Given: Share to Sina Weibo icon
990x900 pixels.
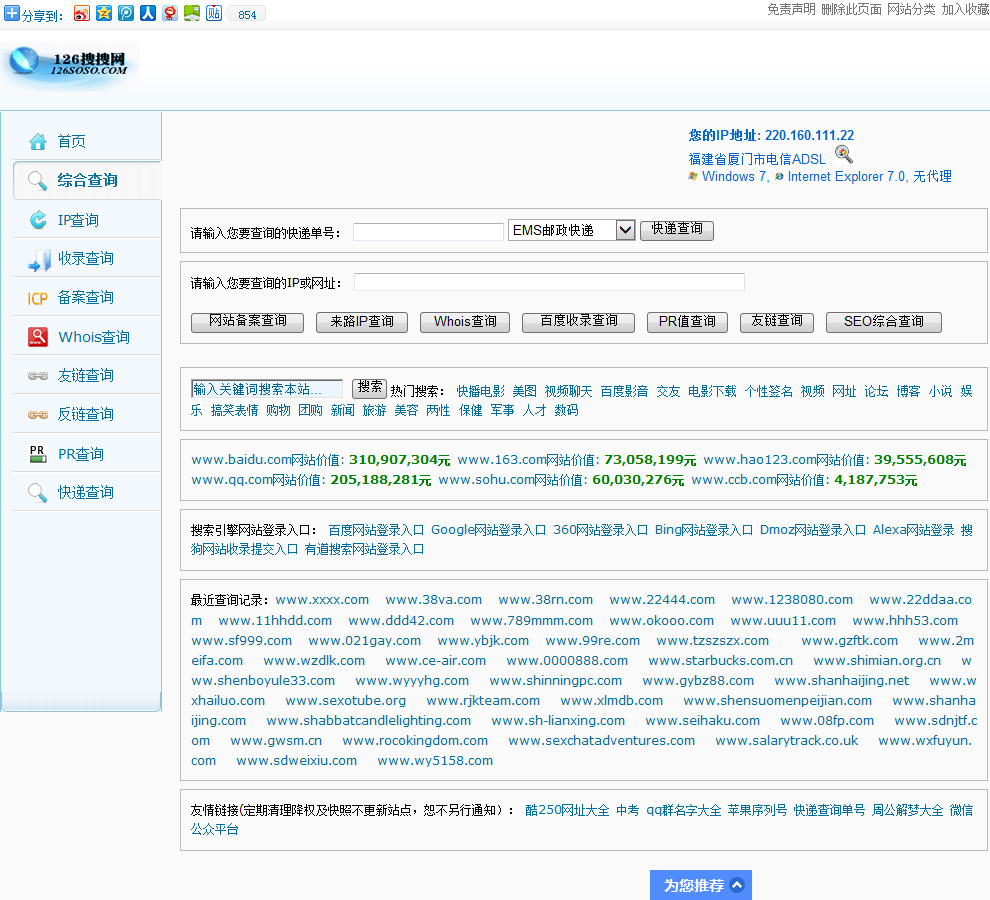Looking at the screenshot, I should click(82, 13).
